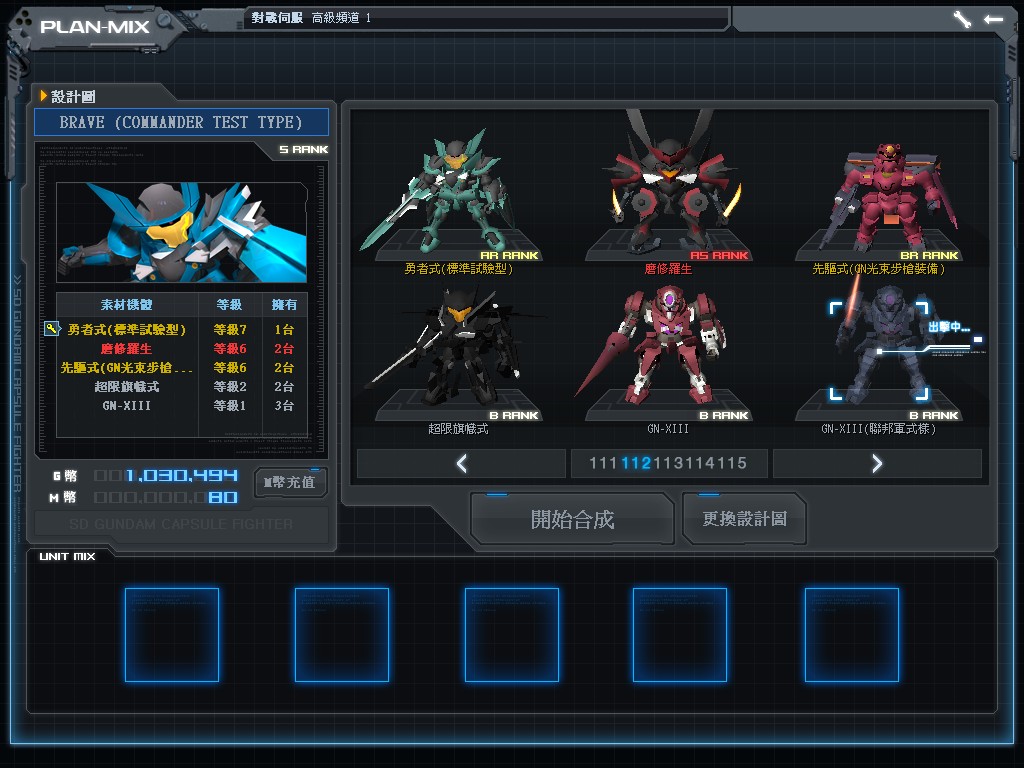This screenshot has width=1024, height=768.
Task: Click the Brave blueprint preview image
Action: coord(180,232)
